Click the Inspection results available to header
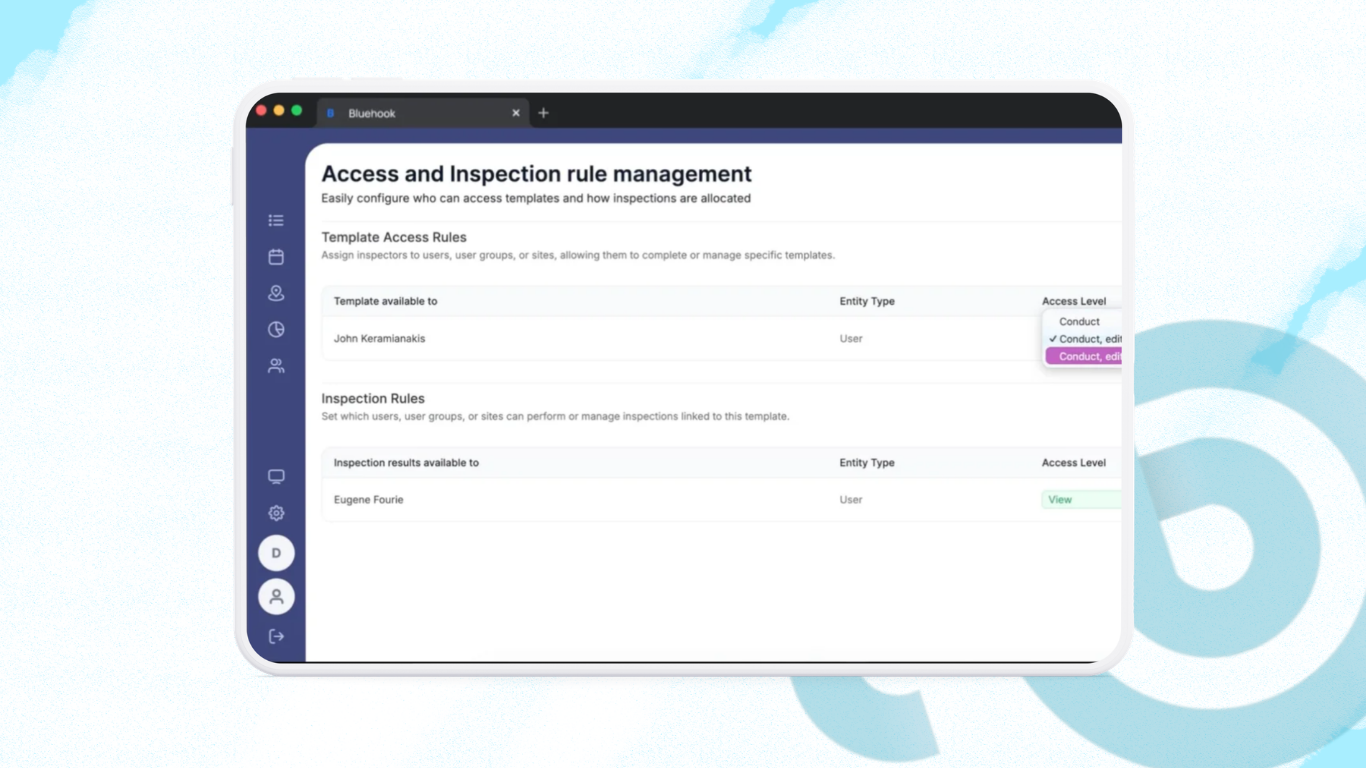Image resolution: width=1366 pixels, height=768 pixels. (x=406, y=463)
